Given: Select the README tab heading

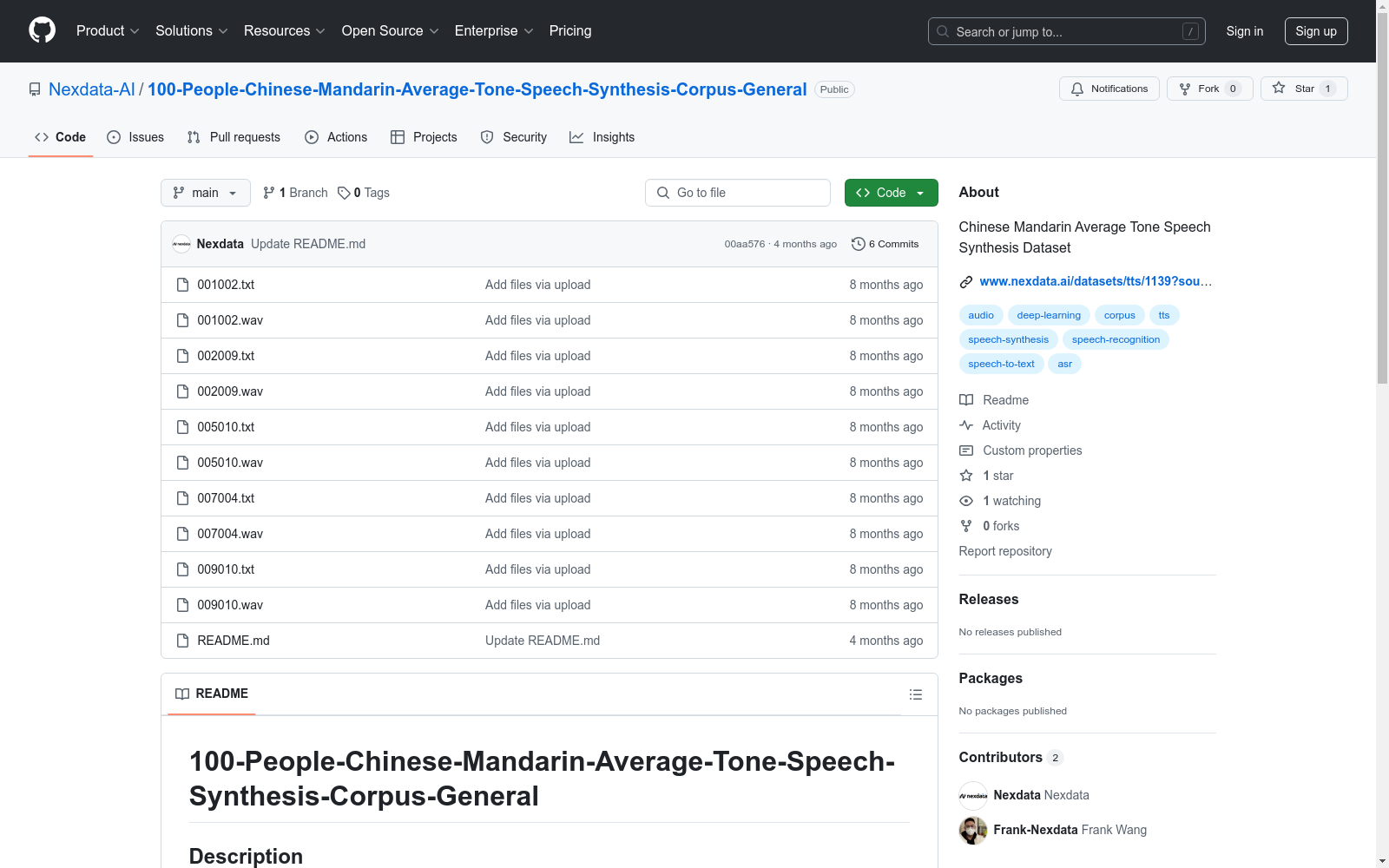Looking at the screenshot, I should 212,694.
